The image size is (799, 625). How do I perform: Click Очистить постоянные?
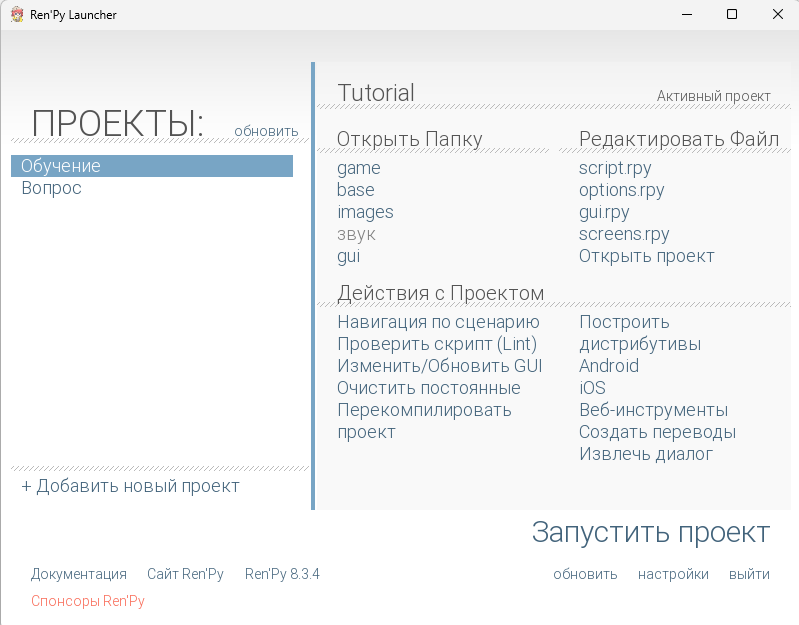429,388
